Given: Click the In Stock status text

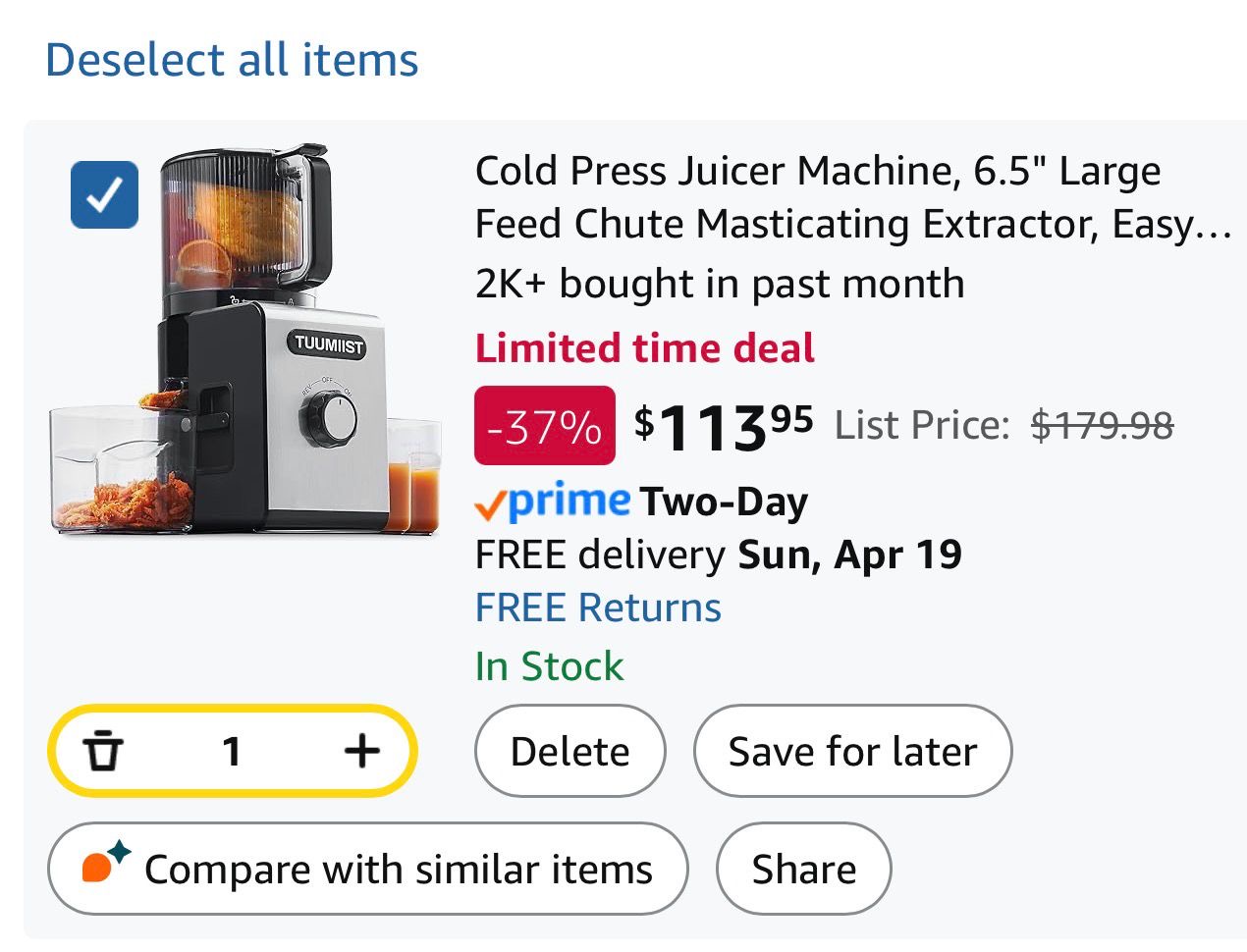Looking at the screenshot, I should click(x=549, y=666).
